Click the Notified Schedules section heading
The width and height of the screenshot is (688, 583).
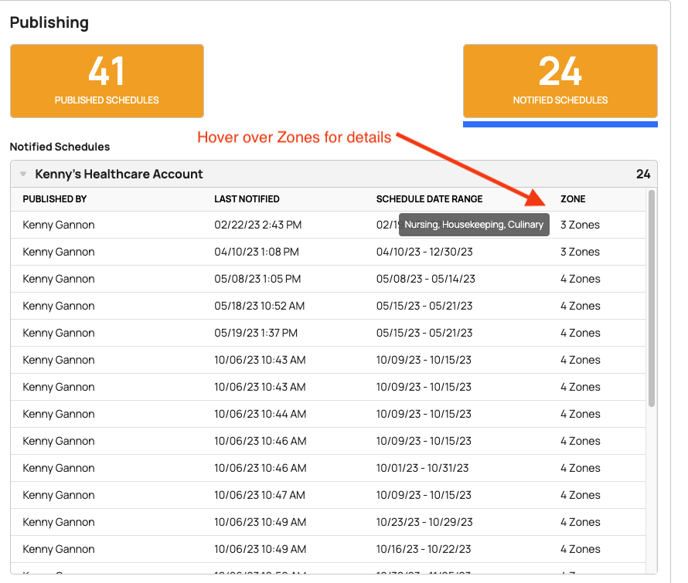pyautogui.click(x=60, y=147)
